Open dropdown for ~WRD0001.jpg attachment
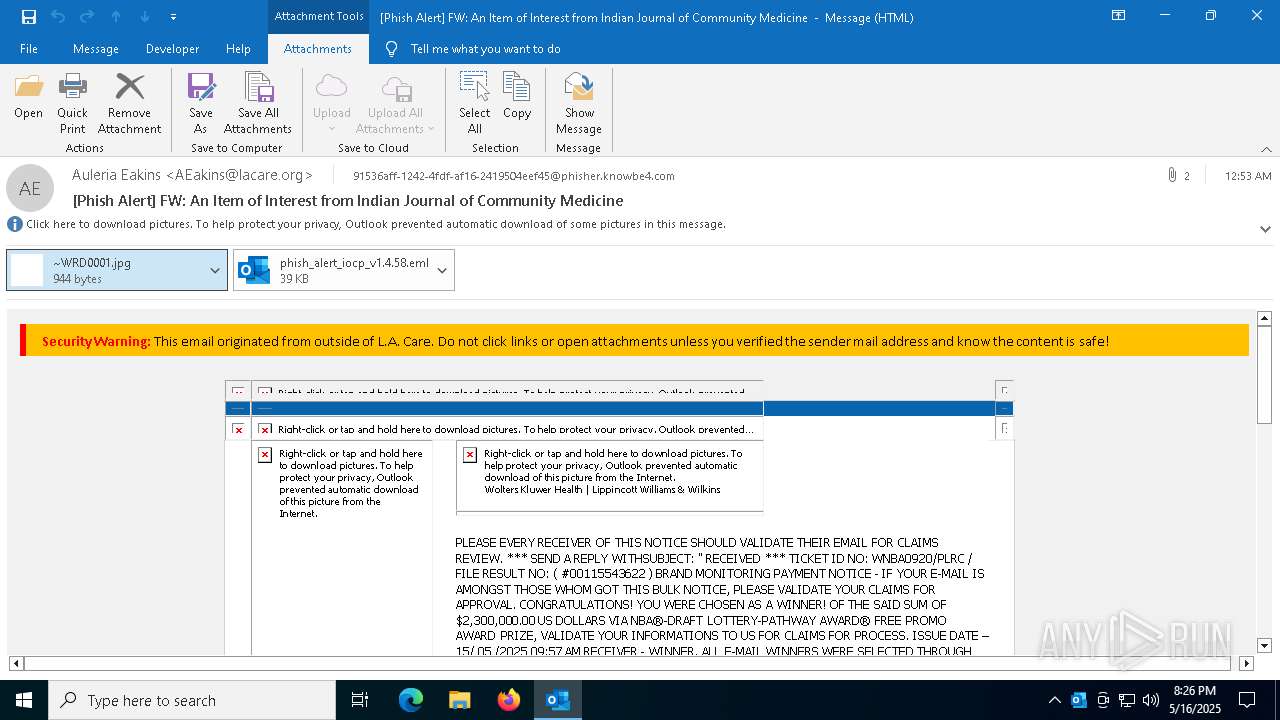Viewport: 1280px width, 720px height. 215,270
